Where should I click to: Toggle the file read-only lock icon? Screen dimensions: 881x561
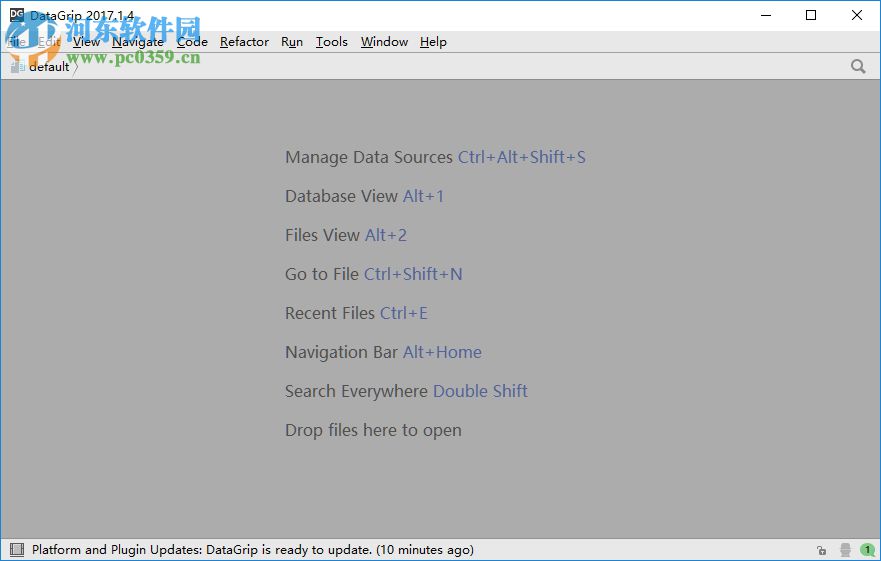(x=821, y=550)
